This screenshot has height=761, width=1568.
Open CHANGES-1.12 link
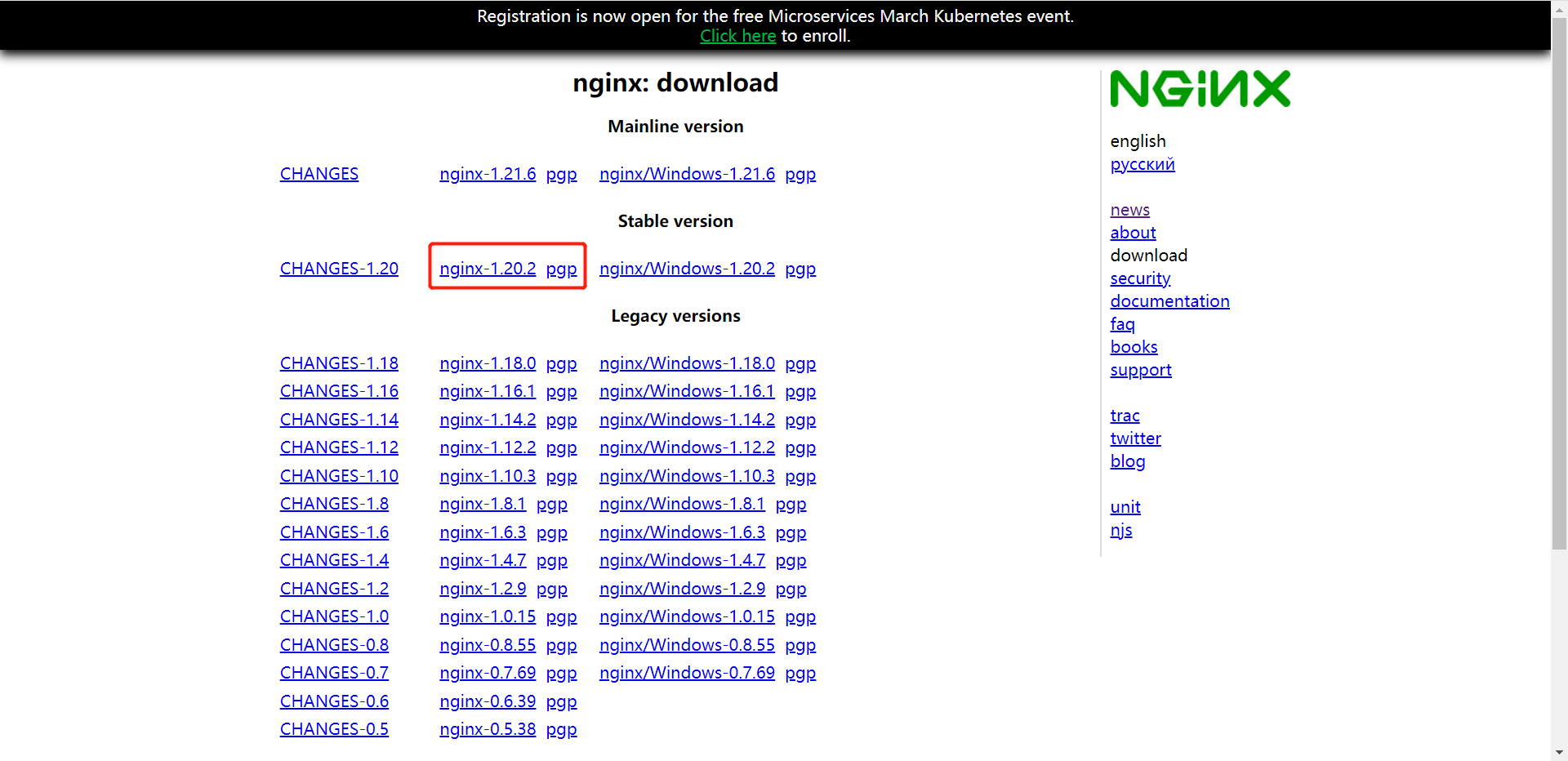point(339,447)
